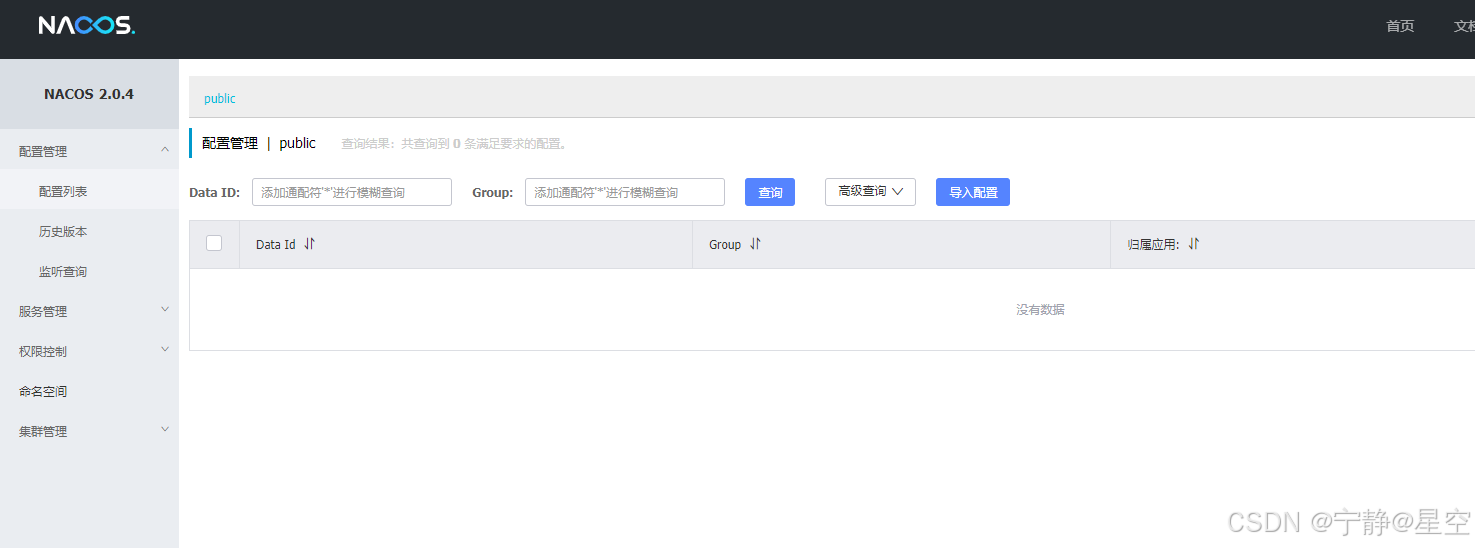
Task: Sort by Data Id column arrows
Action: click(309, 244)
